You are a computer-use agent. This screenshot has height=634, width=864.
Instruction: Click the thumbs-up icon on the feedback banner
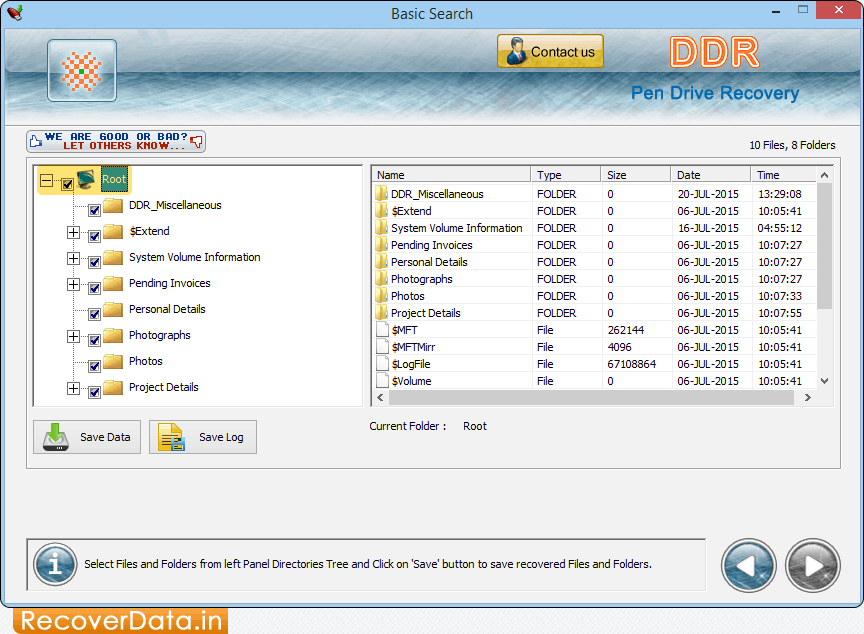(x=35, y=140)
